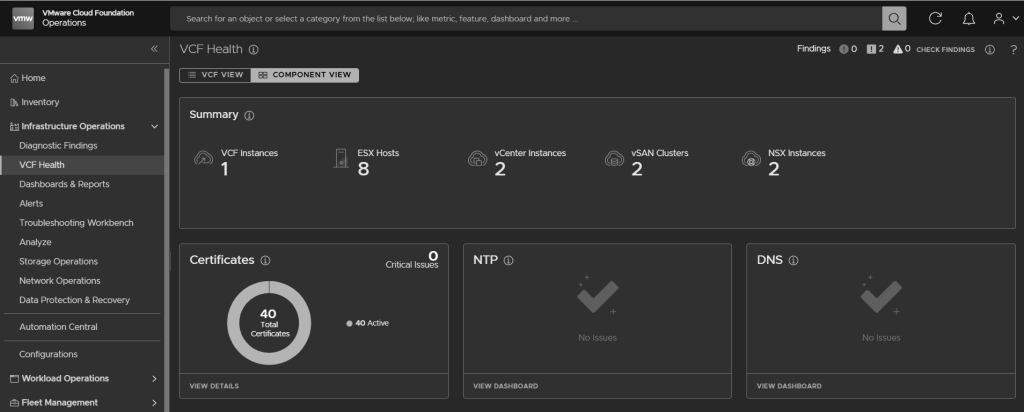
Task: Click the Fleet Management section icon
Action: pos(14,403)
